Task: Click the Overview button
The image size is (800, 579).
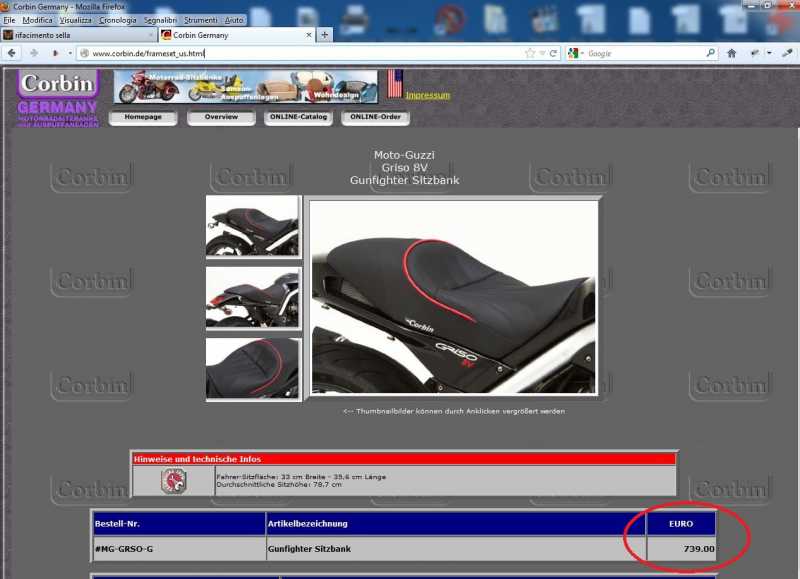Action: (x=221, y=117)
